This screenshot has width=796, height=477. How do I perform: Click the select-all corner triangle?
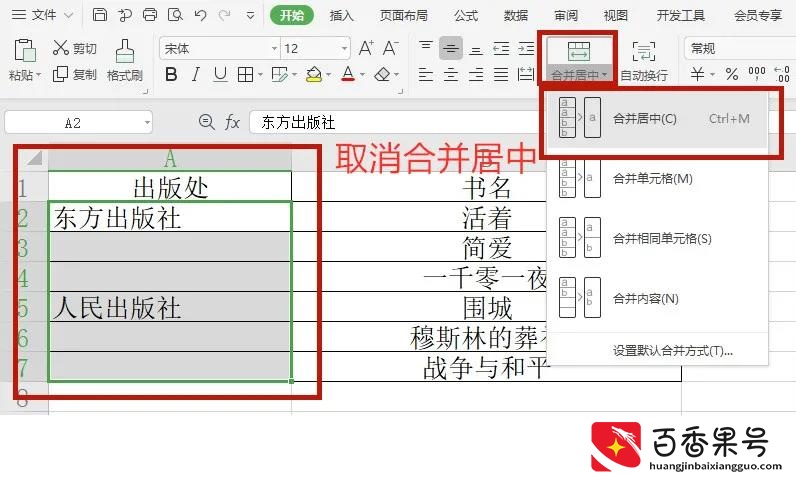pyautogui.click(x=34, y=158)
